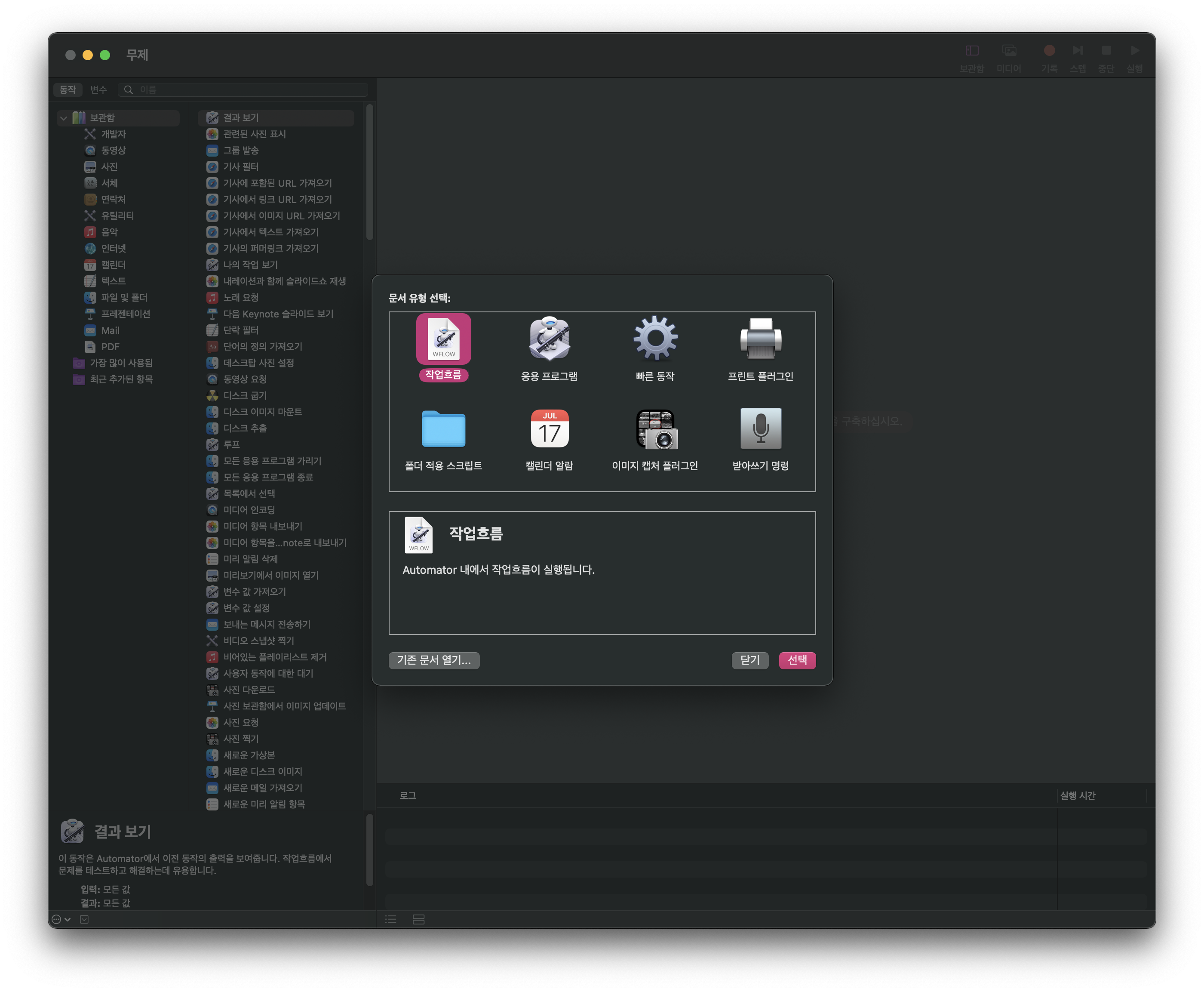Collapse the 보관함 category in the sidebar
This screenshot has width=1204, height=992.
64,118
